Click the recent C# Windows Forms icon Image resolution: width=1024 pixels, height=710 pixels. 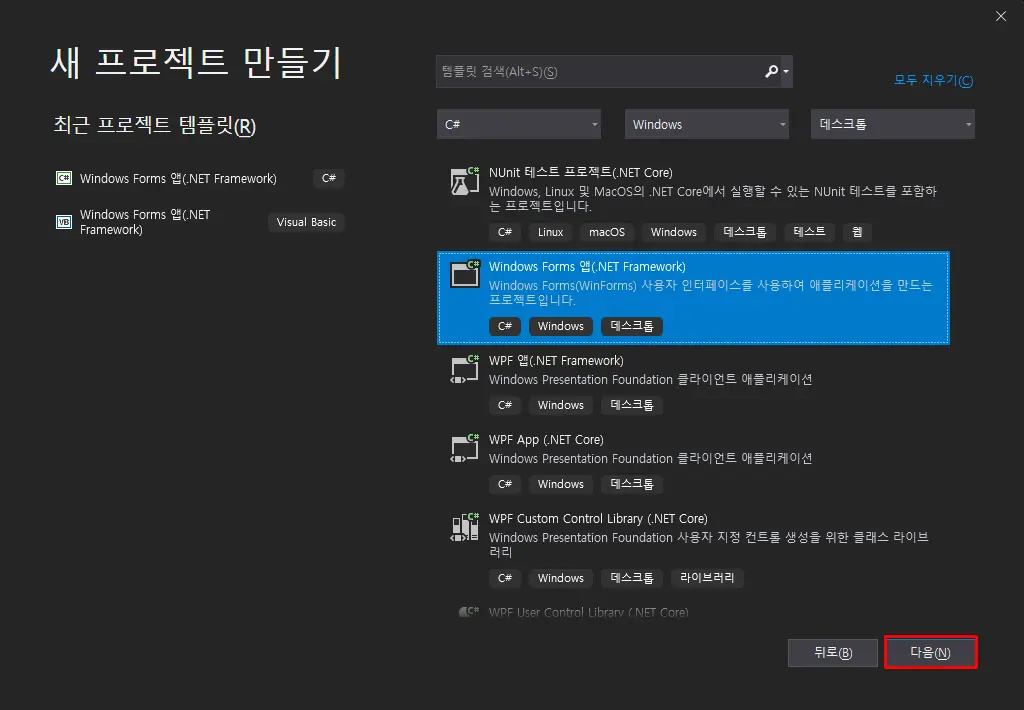click(63, 178)
